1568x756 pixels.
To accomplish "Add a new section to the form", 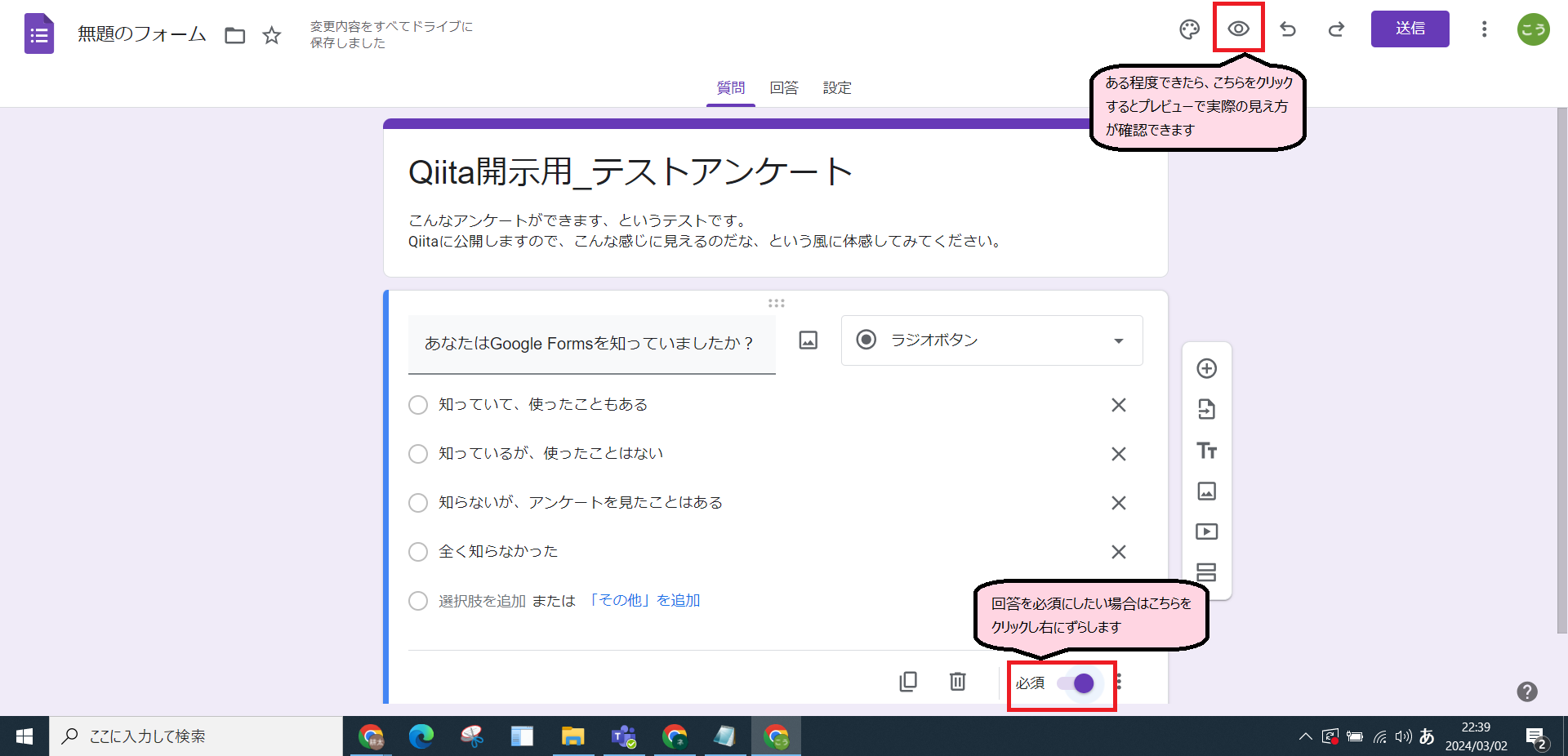I will point(1207,571).
